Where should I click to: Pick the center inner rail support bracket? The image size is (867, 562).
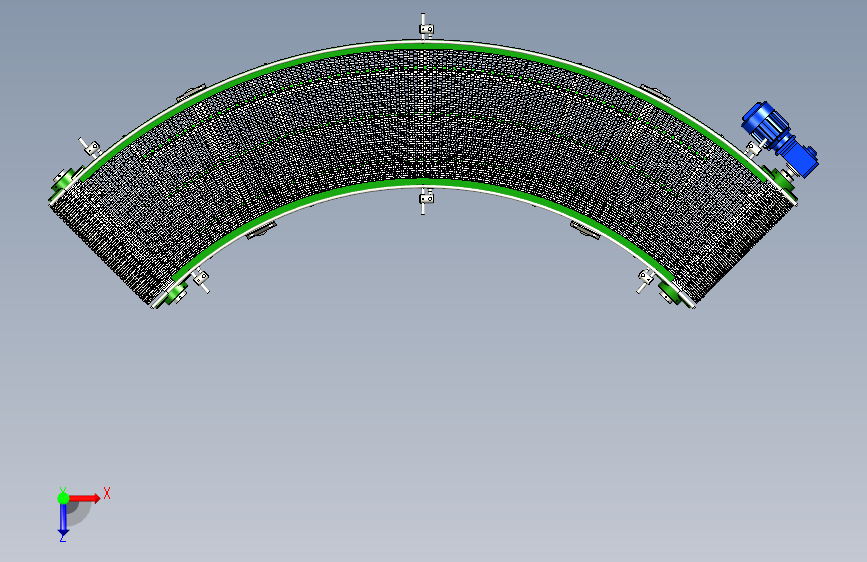[425, 200]
